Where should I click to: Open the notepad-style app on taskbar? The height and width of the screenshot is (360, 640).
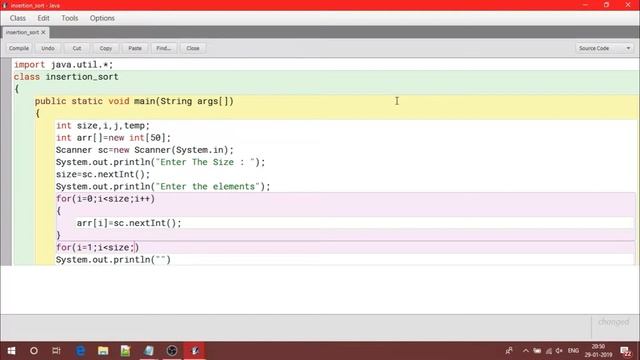pyautogui.click(x=149, y=351)
